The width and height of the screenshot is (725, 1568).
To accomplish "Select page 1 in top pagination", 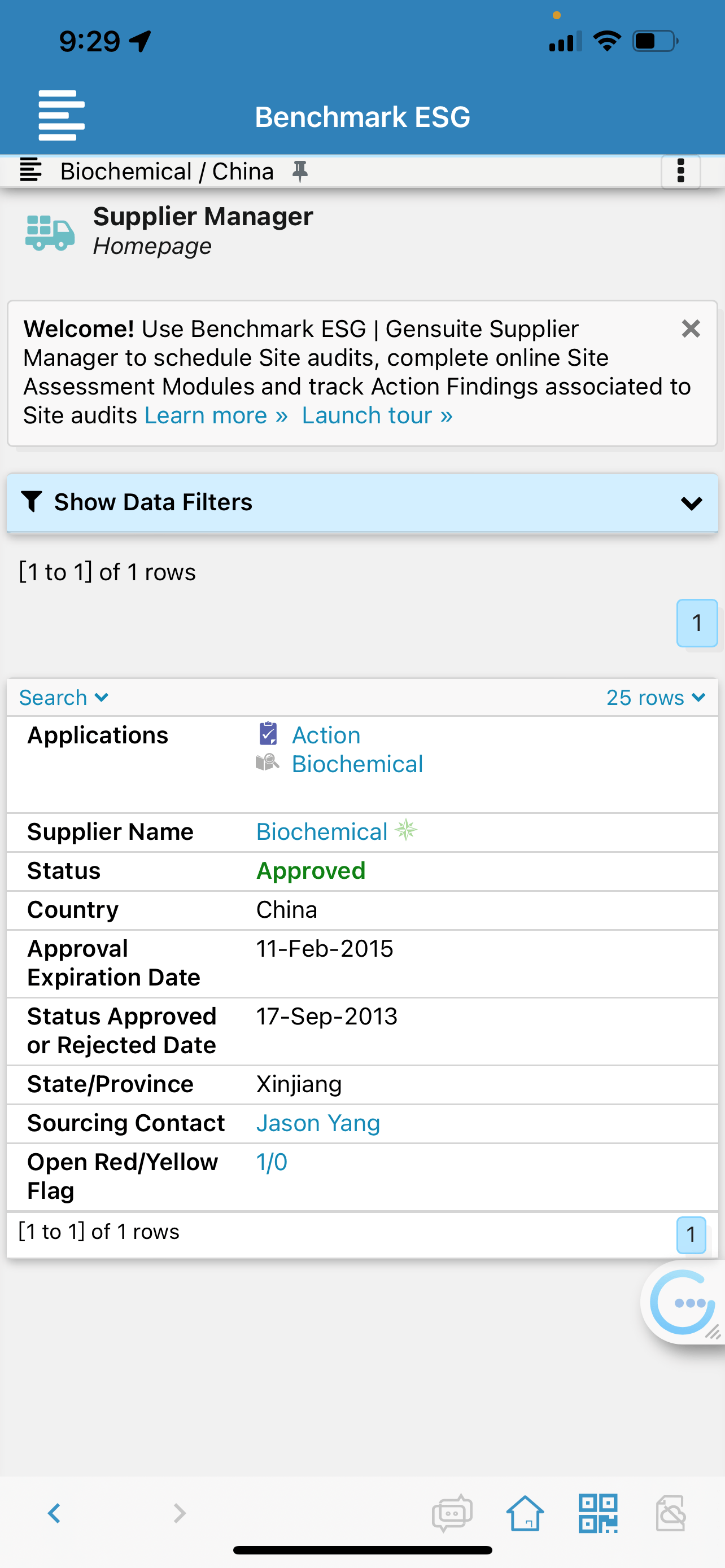I will [x=697, y=623].
